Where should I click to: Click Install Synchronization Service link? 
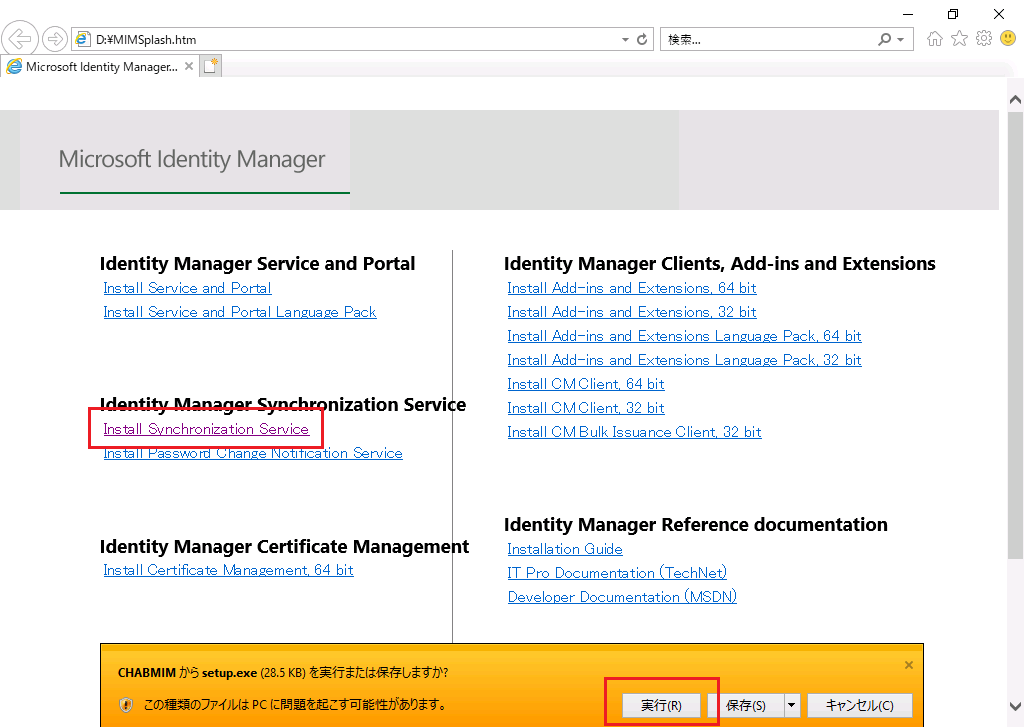click(206, 429)
